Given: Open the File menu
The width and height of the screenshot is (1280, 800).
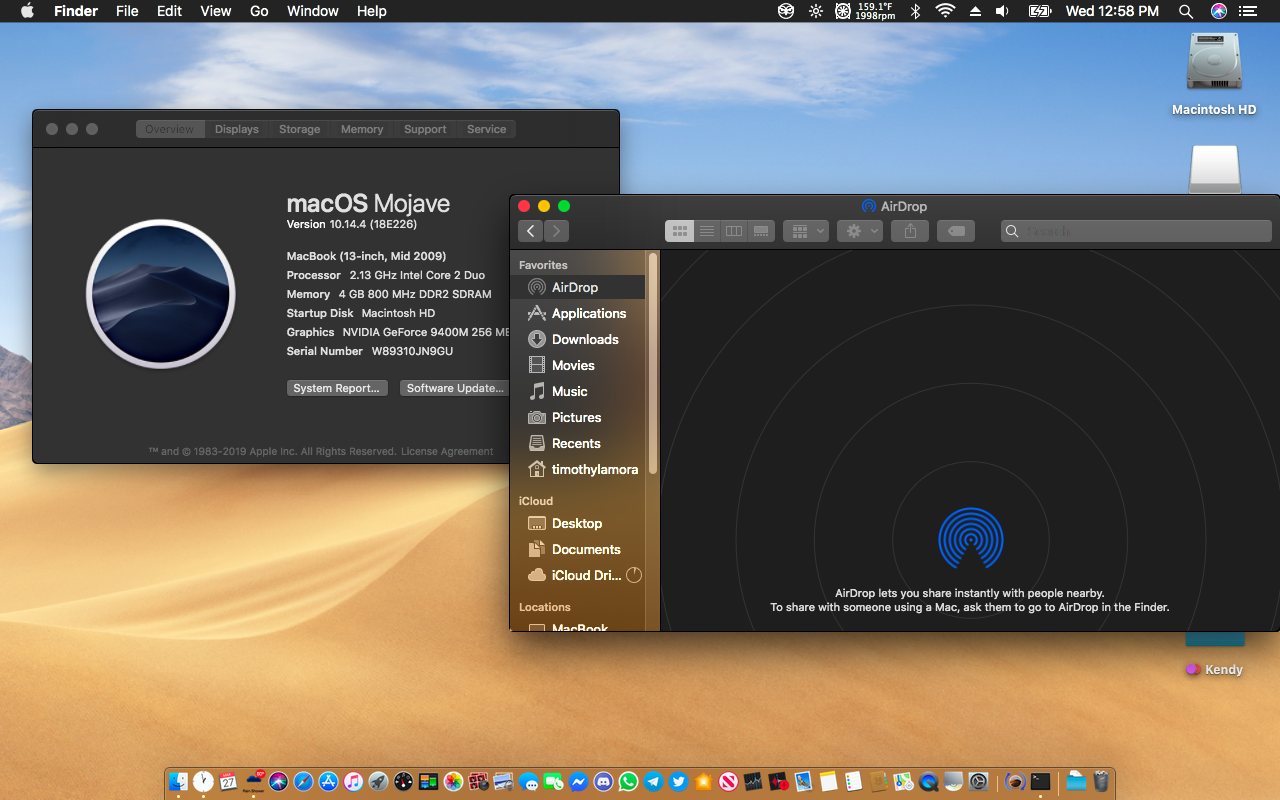Looking at the screenshot, I should pyautogui.click(x=127, y=11).
